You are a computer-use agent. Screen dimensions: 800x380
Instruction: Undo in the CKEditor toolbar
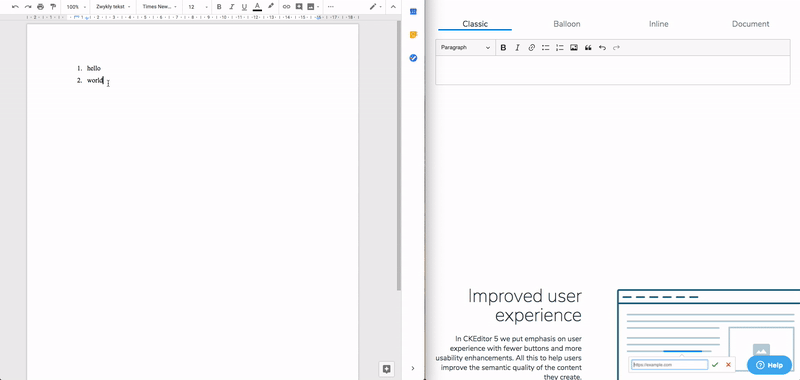point(602,47)
